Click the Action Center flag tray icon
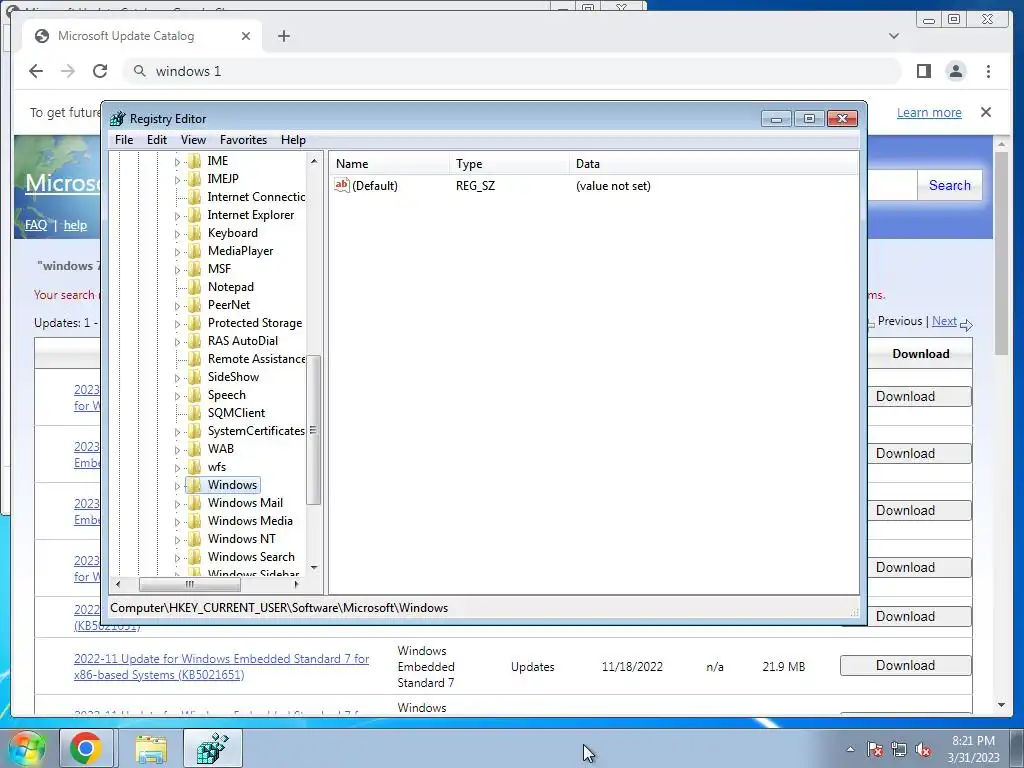1024x768 pixels. click(875, 750)
